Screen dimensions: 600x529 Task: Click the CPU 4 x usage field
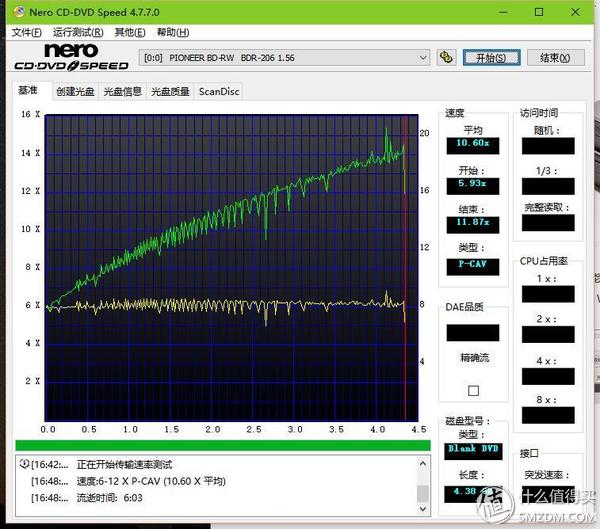click(548, 377)
